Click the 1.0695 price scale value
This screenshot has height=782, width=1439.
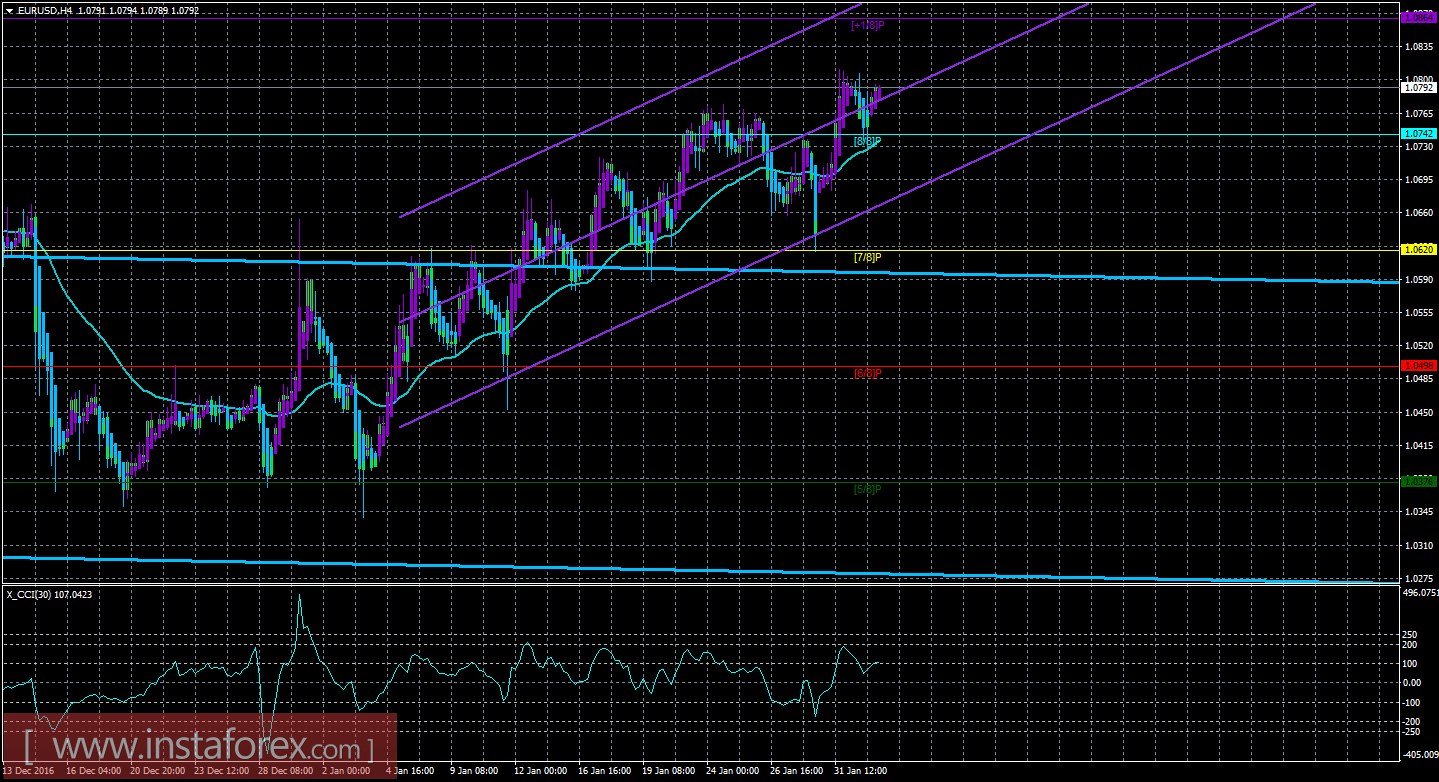pos(1418,179)
